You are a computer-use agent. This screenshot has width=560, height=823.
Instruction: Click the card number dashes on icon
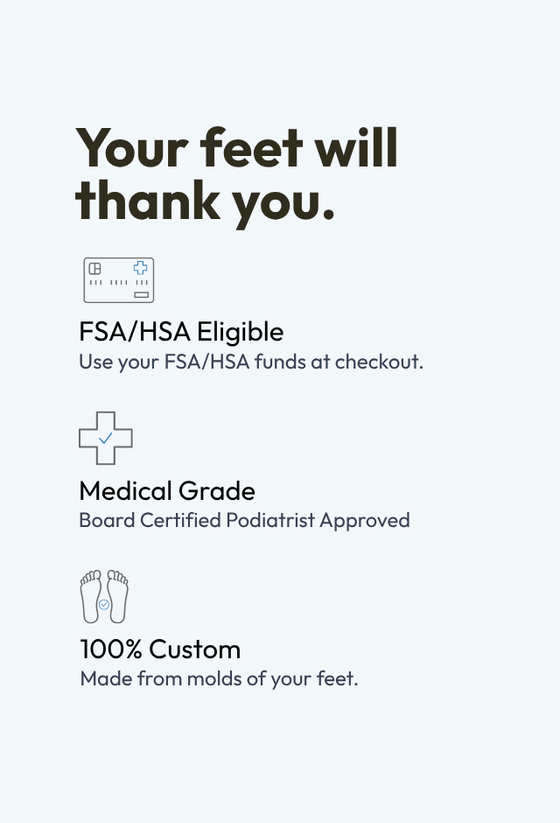pos(119,282)
